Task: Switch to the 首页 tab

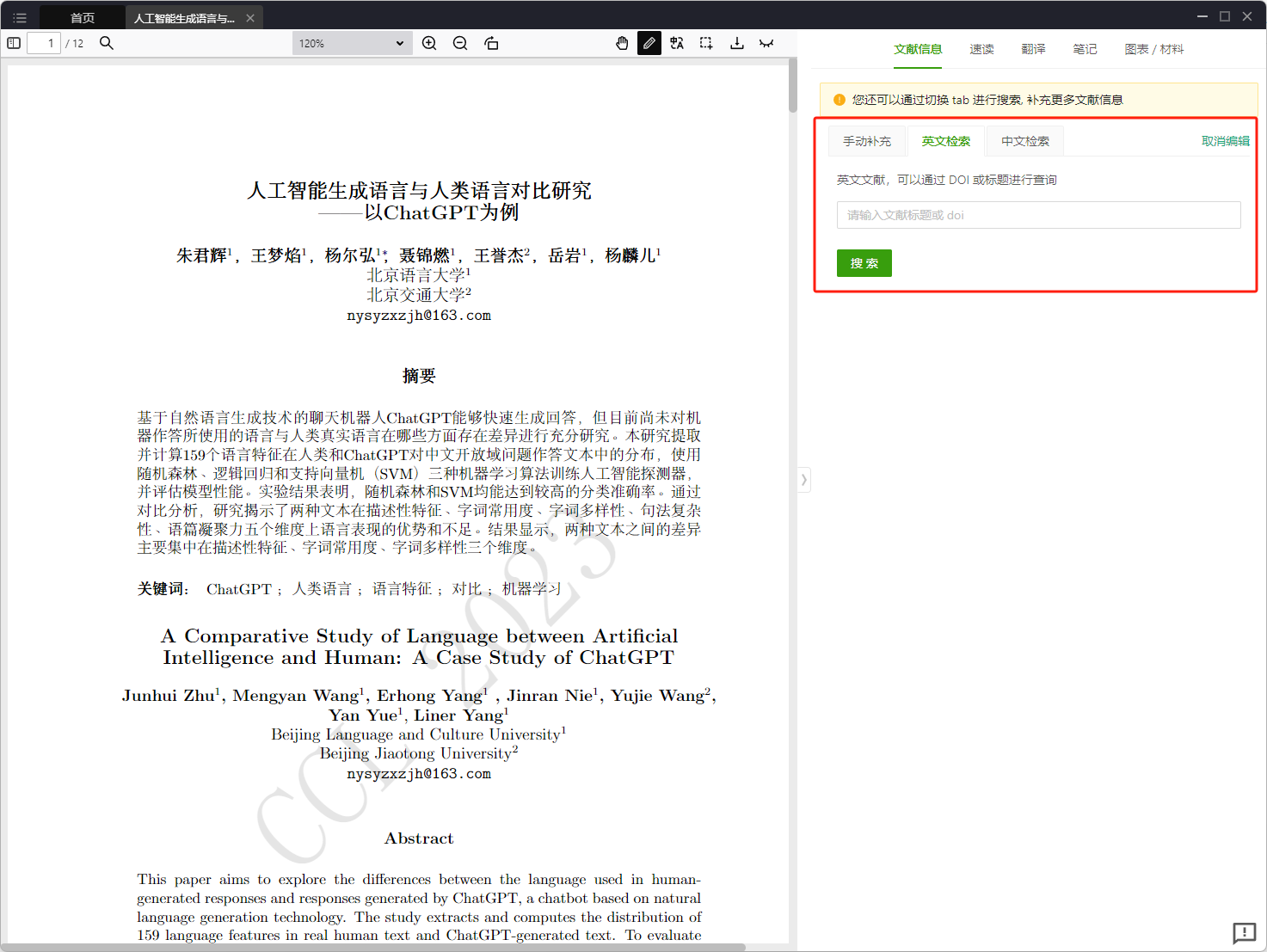Action: tap(83, 18)
